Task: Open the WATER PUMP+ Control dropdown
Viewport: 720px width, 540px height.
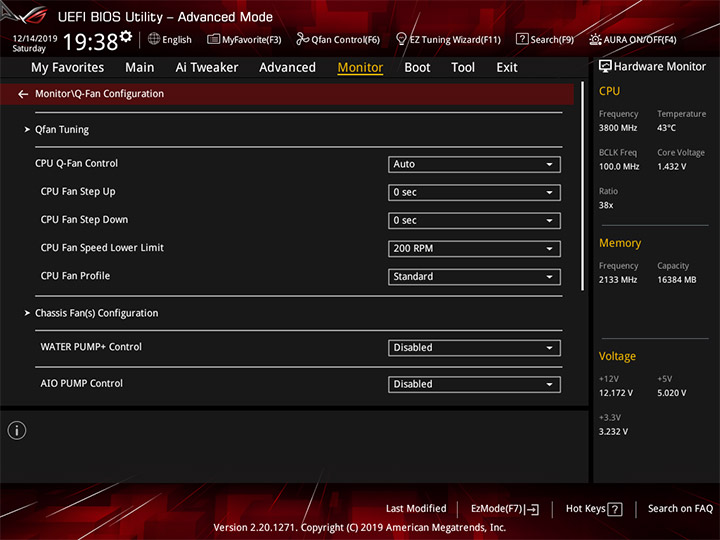Action: tap(474, 348)
